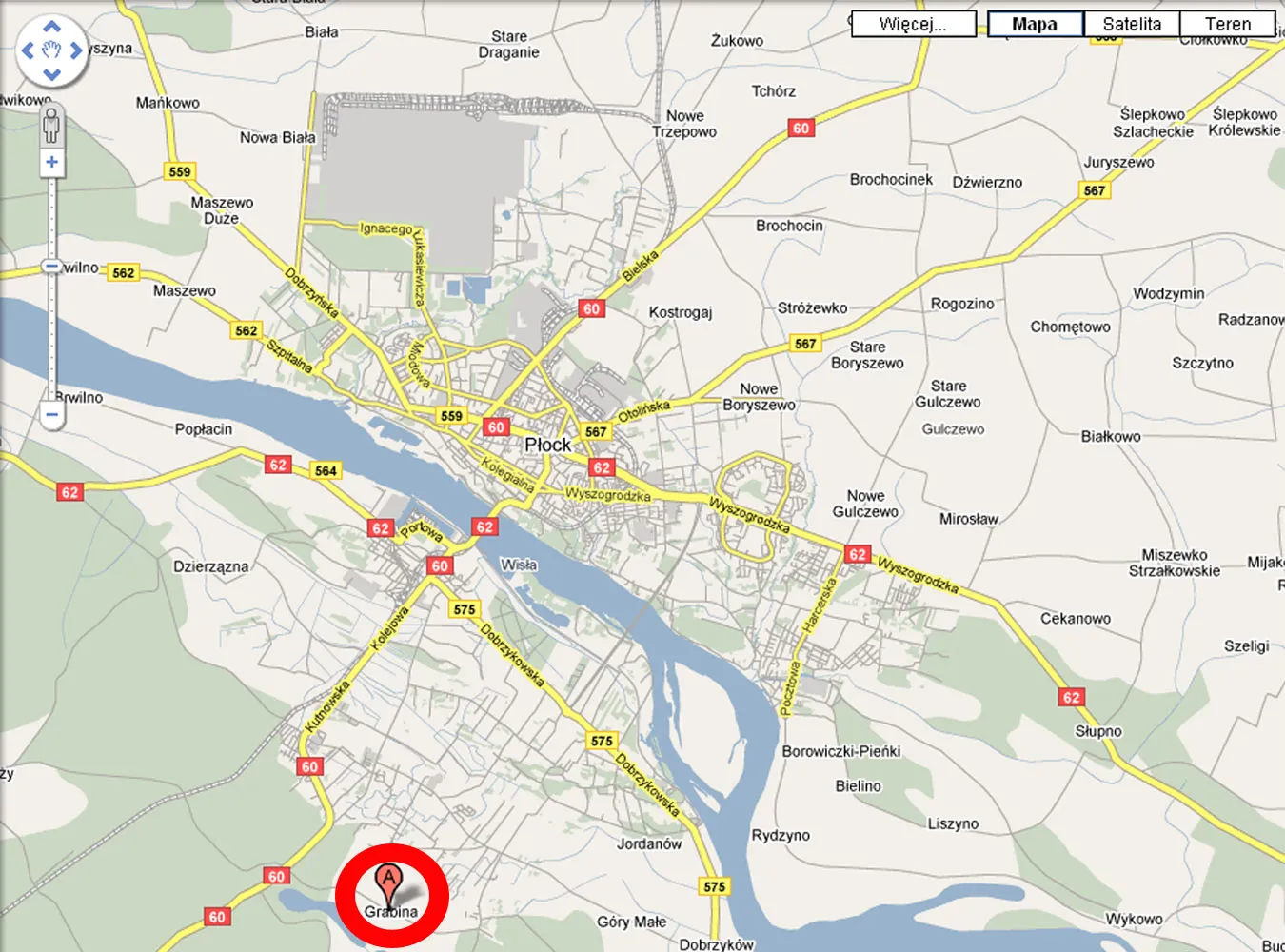Zoom out with the minus button
Screen dimensions: 1285x952
tap(51, 415)
